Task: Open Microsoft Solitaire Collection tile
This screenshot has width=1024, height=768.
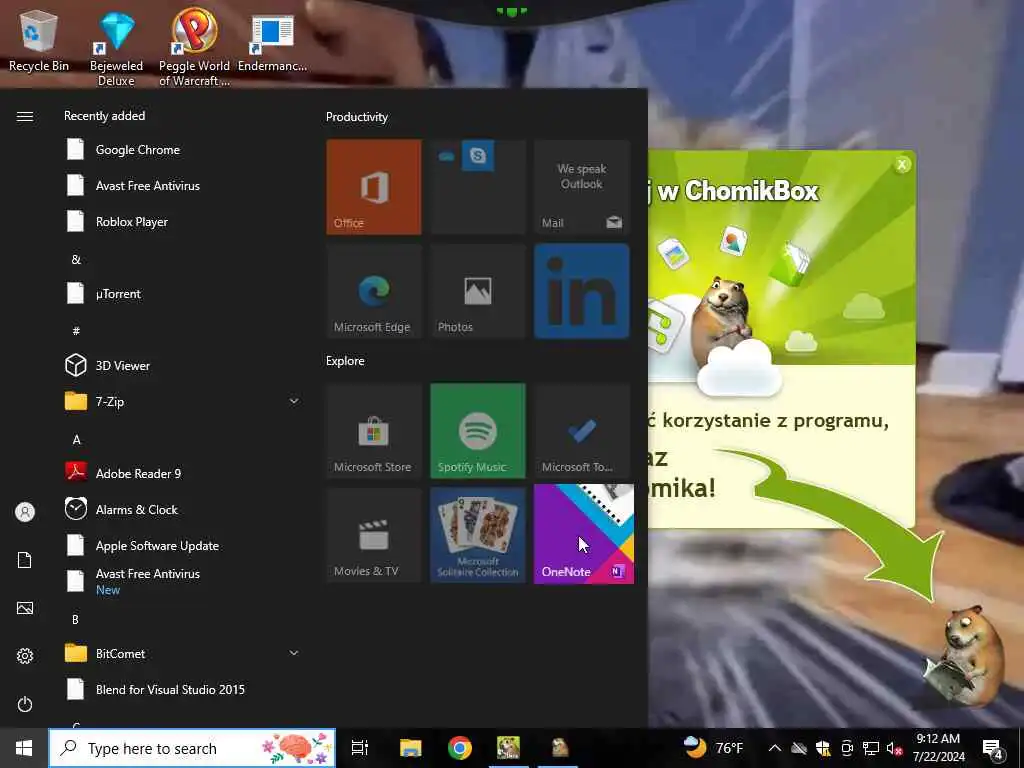Action: coord(477,535)
